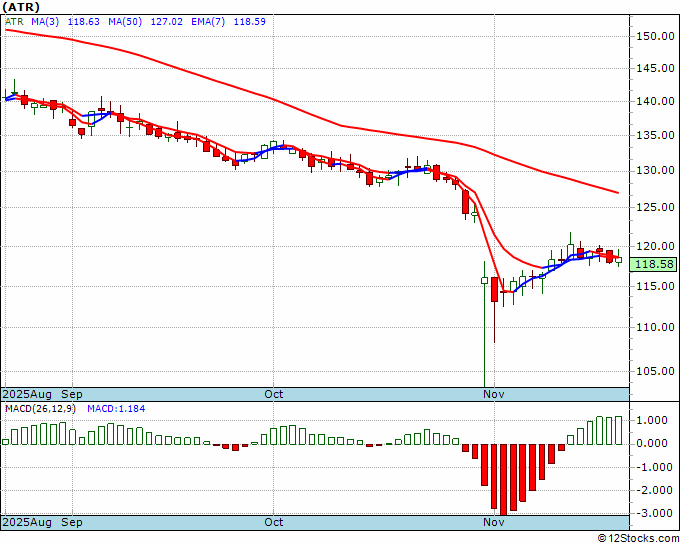This screenshot has width=680, height=546.
Task: Click the 140.00 price axis label
Action: (x=655, y=101)
